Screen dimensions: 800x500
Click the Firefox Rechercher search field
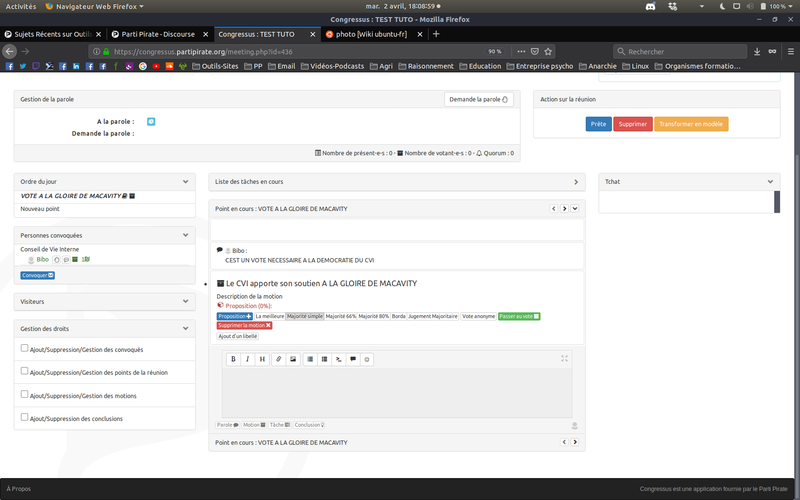680,51
